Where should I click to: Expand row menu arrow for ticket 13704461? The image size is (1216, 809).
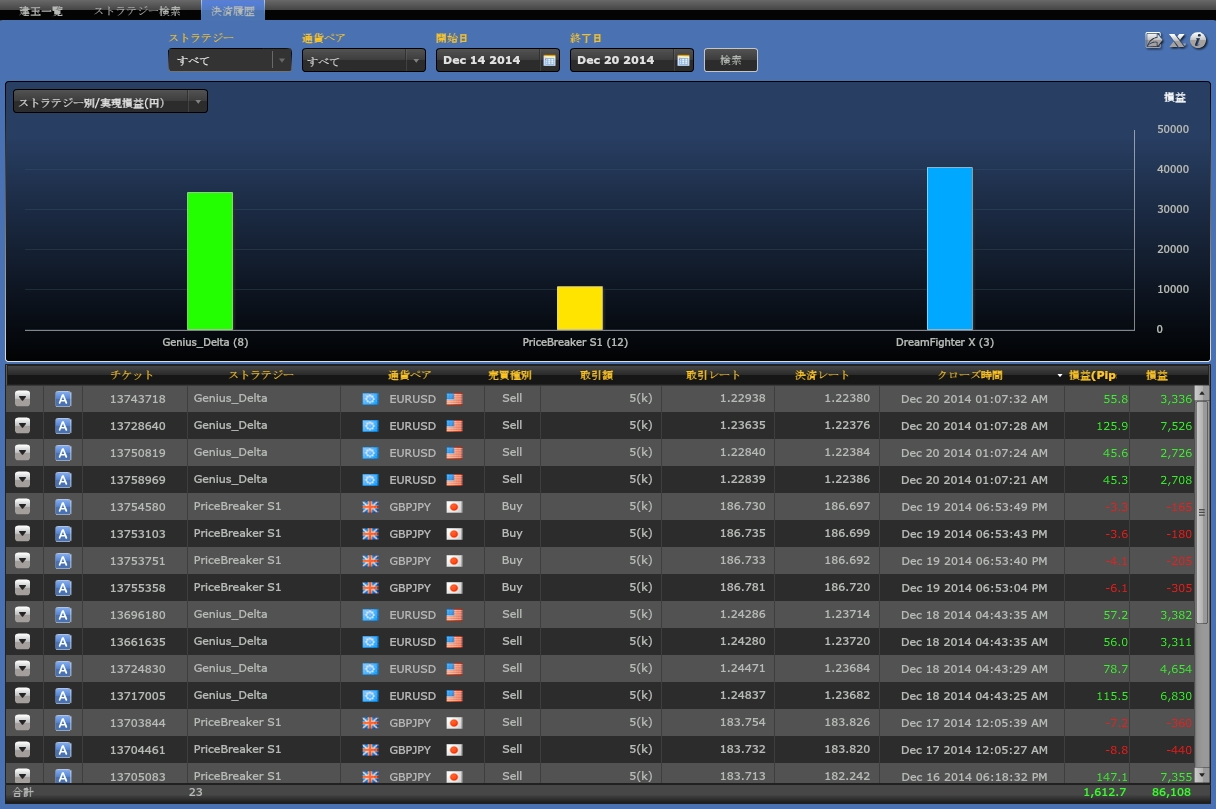click(x=22, y=750)
